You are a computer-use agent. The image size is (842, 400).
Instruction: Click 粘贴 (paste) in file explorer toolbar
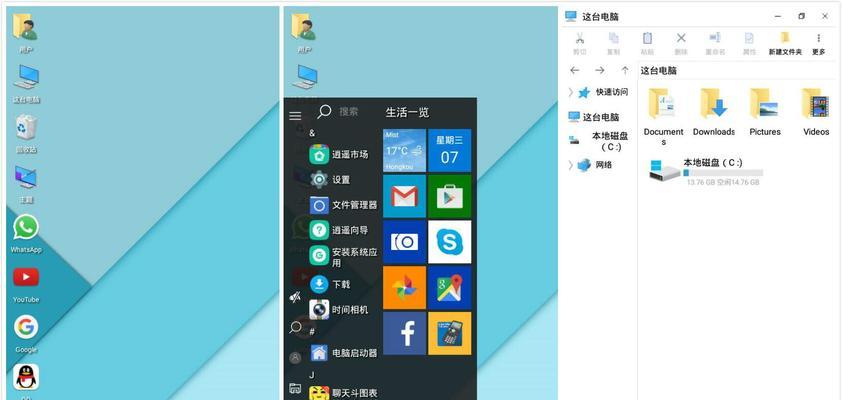click(x=648, y=44)
